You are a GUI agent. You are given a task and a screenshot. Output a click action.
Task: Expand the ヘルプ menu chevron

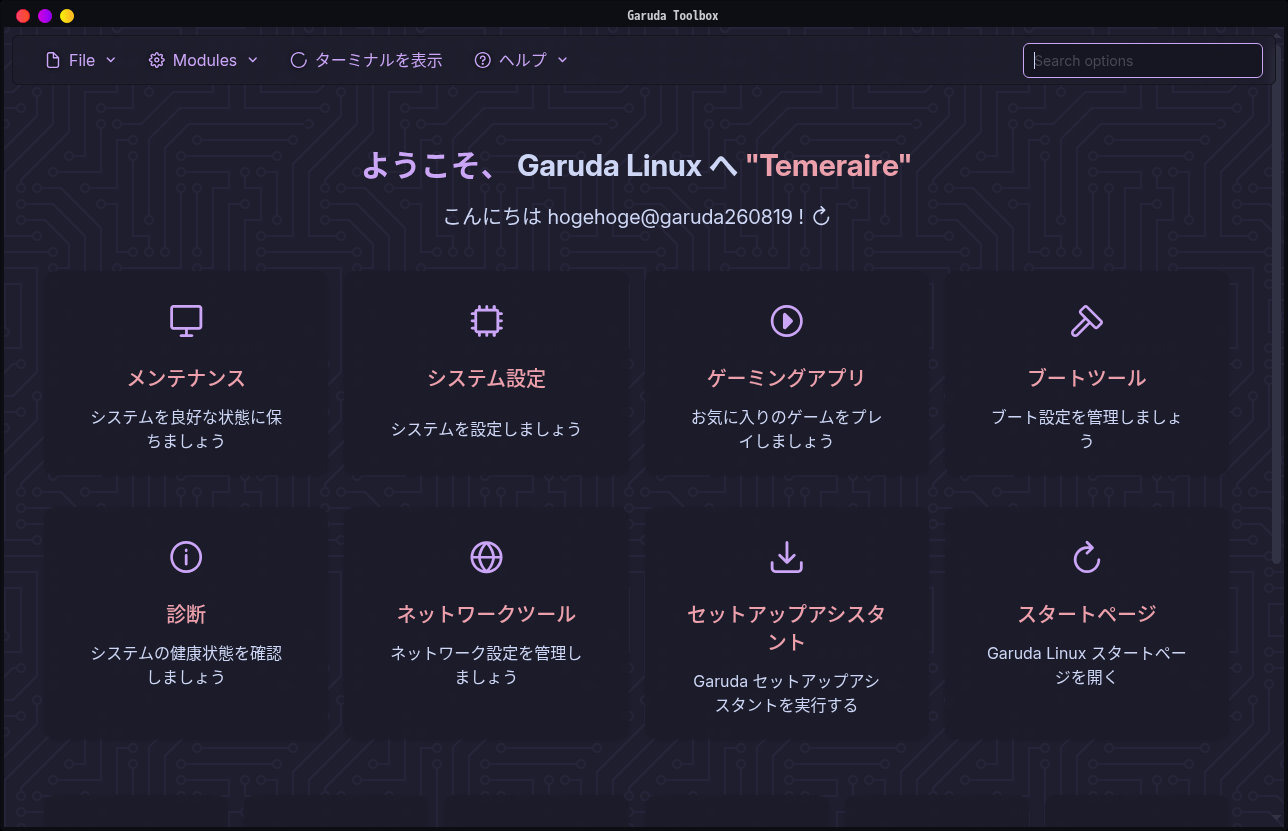click(562, 60)
